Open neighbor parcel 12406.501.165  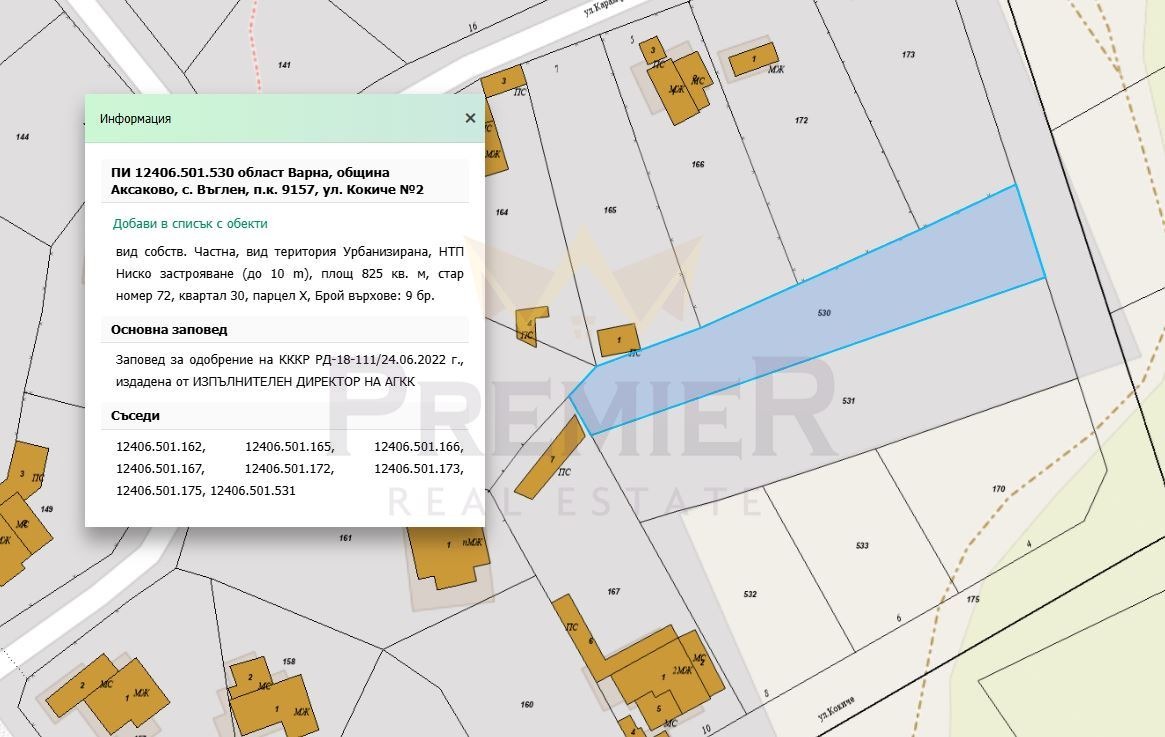pyautogui.click(x=289, y=447)
